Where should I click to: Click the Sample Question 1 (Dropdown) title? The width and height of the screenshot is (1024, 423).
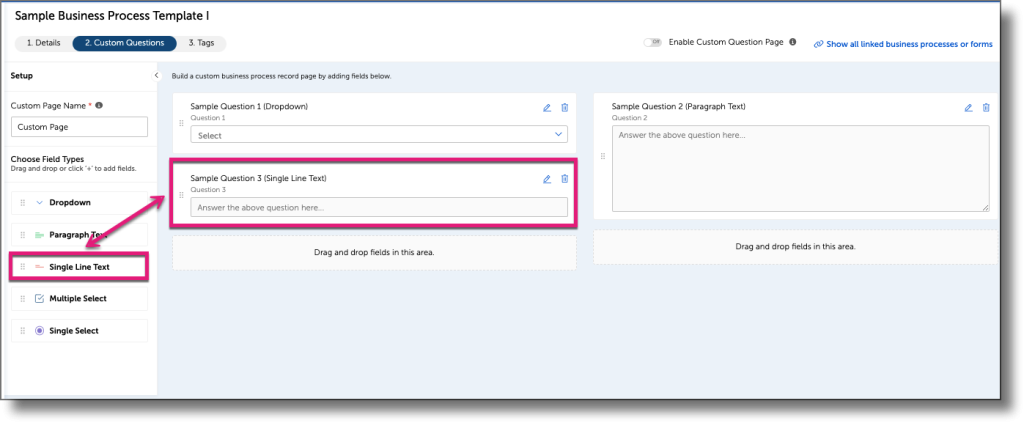click(249, 106)
